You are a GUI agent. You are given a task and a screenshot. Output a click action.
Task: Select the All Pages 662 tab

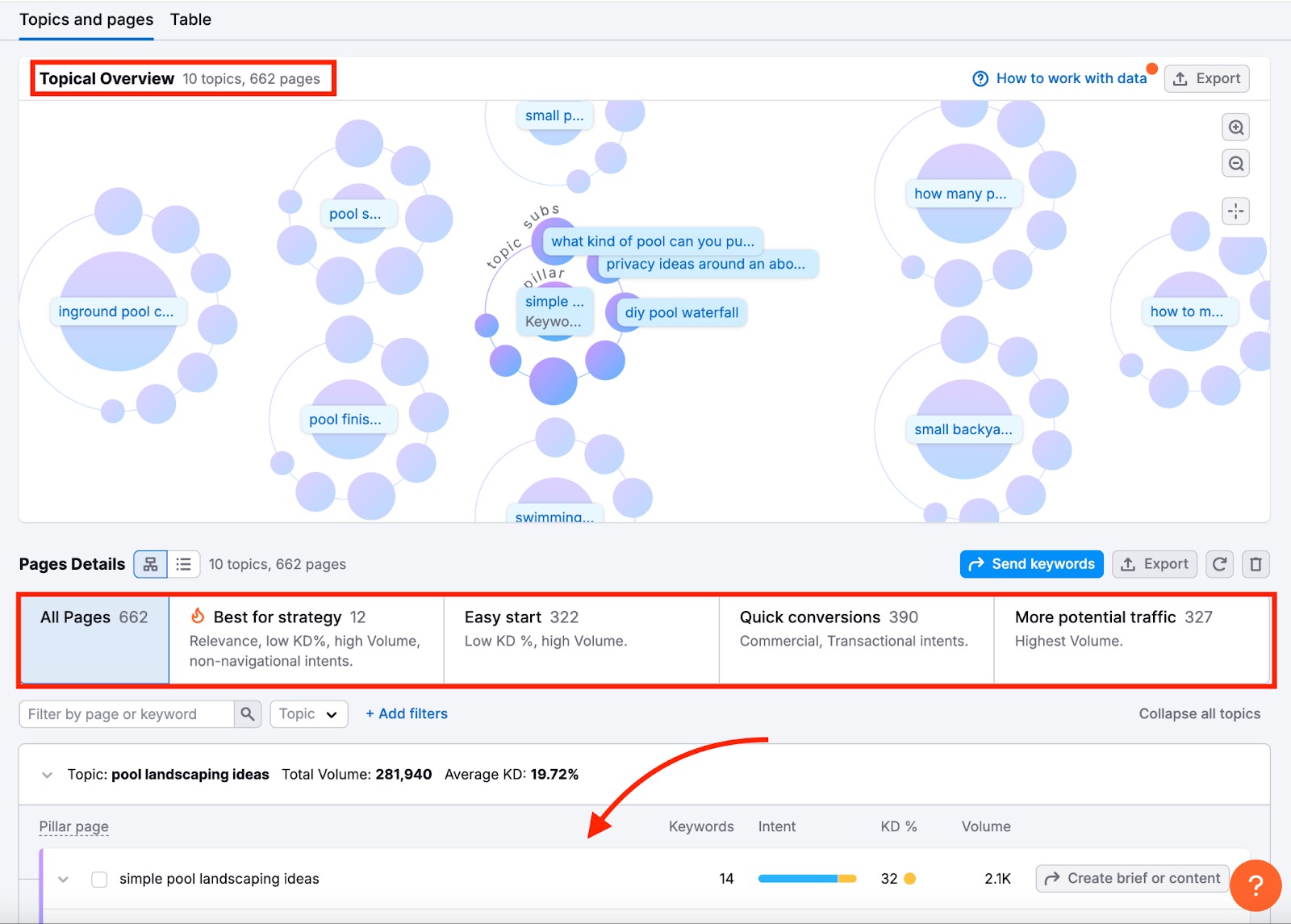click(x=94, y=640)
